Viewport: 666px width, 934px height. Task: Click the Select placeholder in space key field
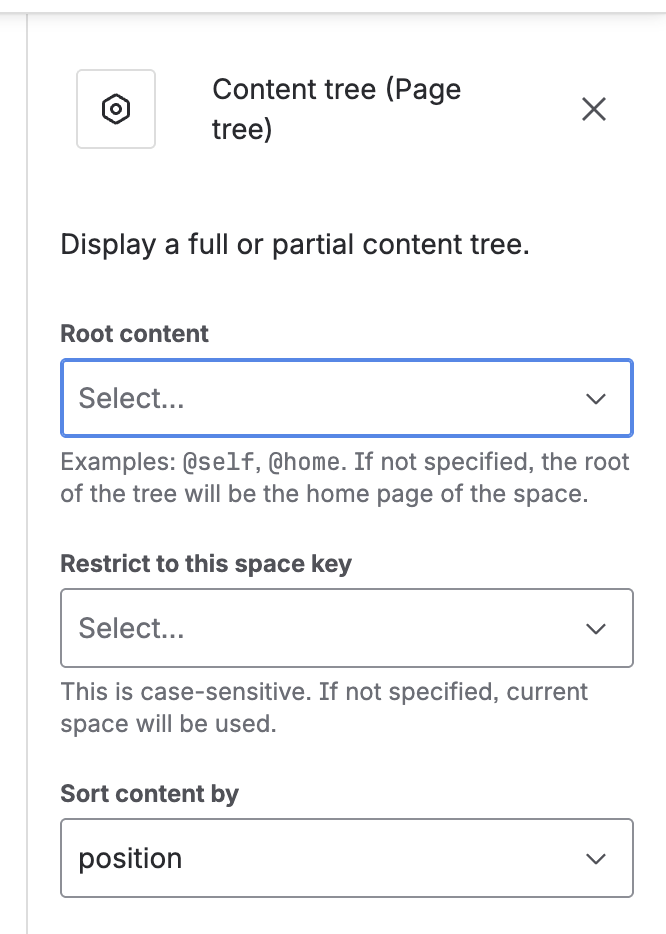coord(132,628)
